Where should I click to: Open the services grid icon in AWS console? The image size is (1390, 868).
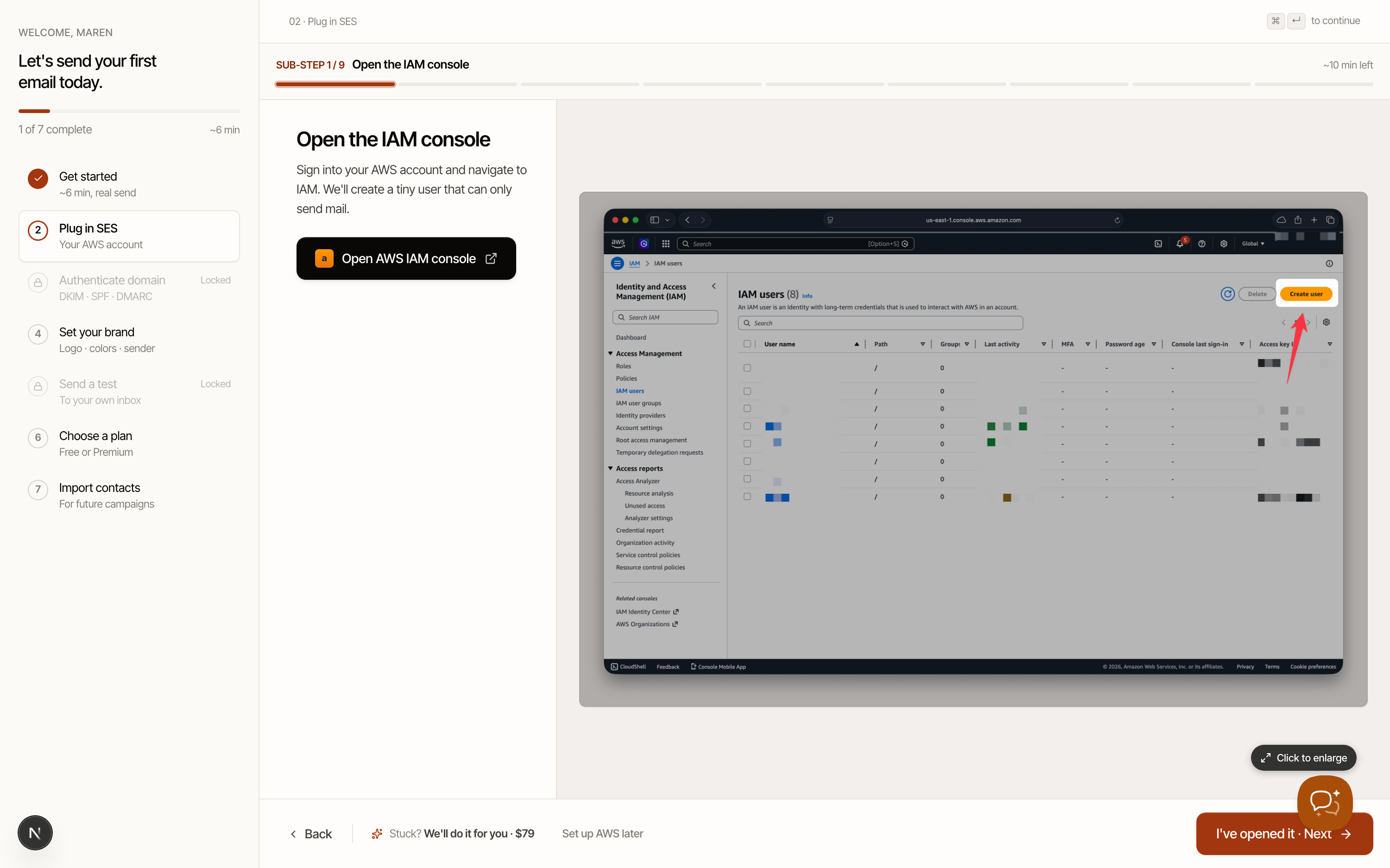[x=665, y=244]
